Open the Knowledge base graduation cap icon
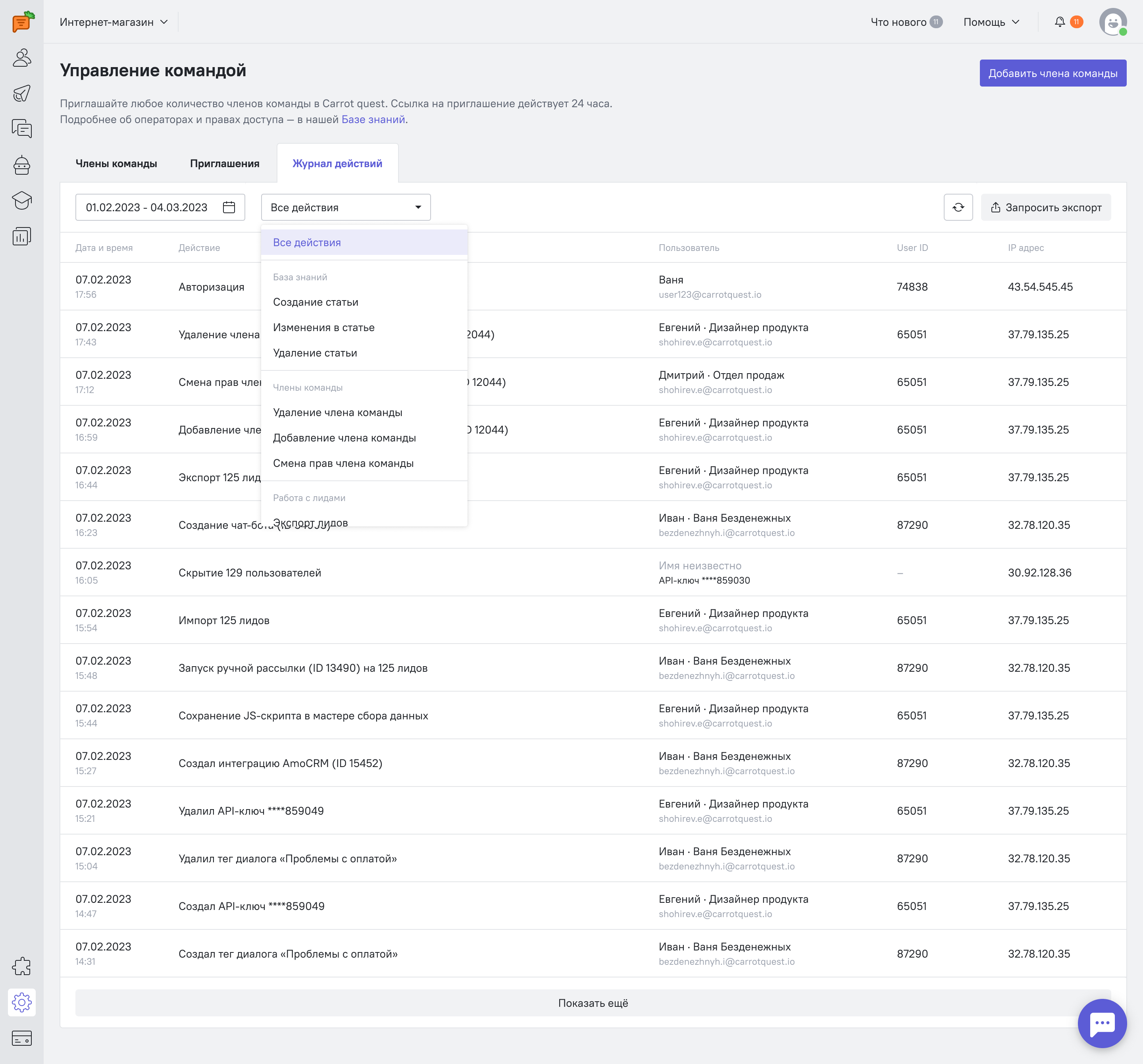The image size is (1143, 1064). click(22, 201)
